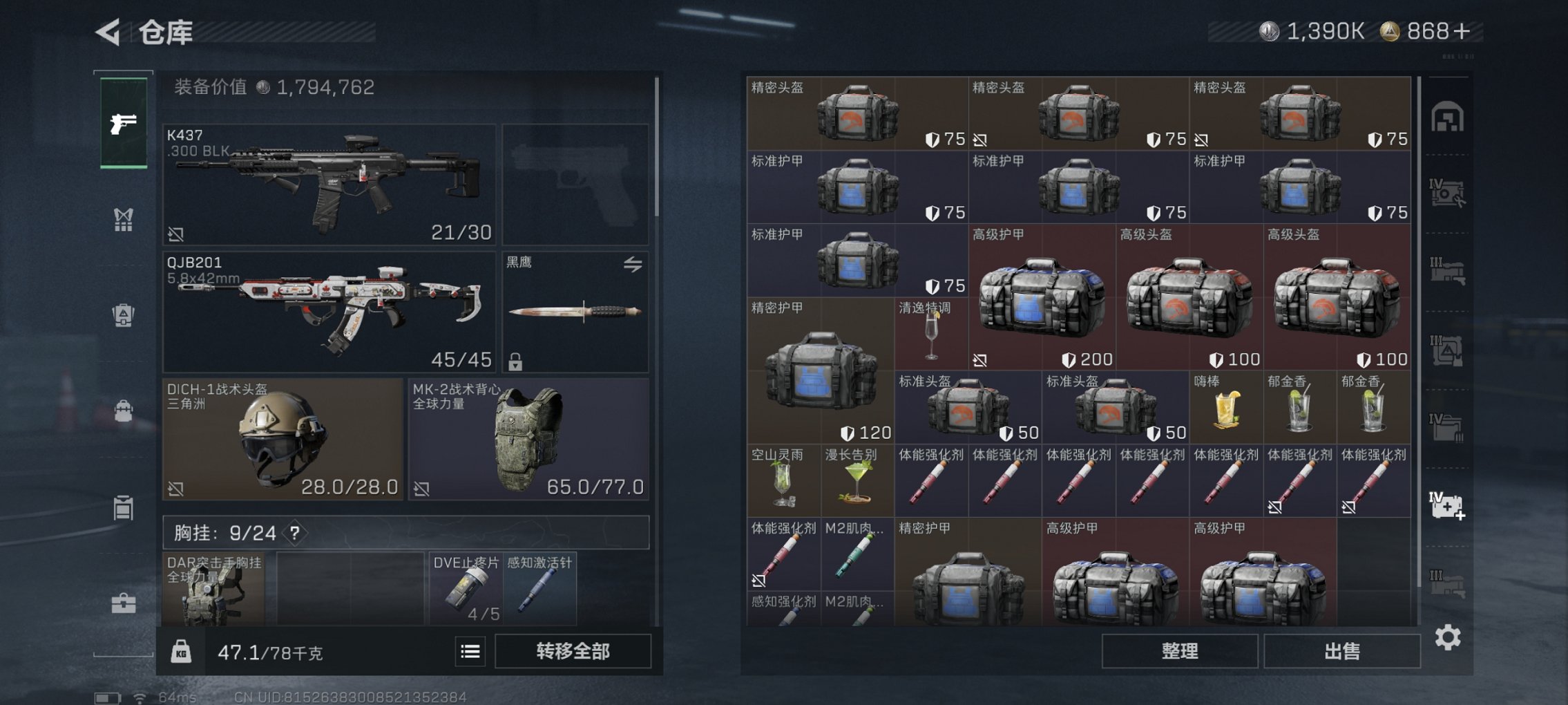Open the backpack category in left sidebar

click(123, 315)
